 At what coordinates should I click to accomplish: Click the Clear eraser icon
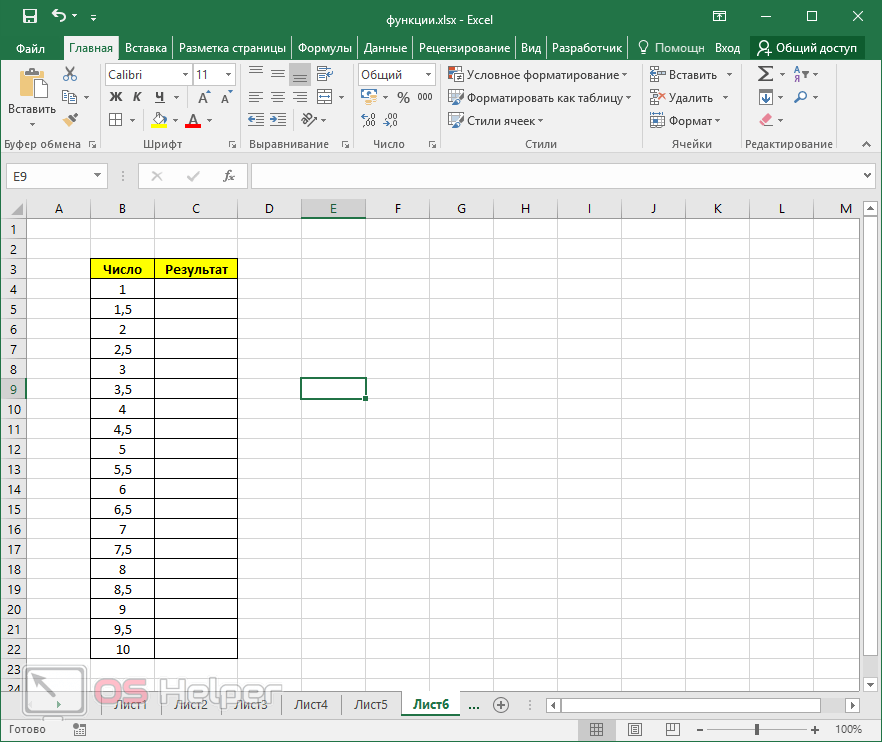coord(766,119)
